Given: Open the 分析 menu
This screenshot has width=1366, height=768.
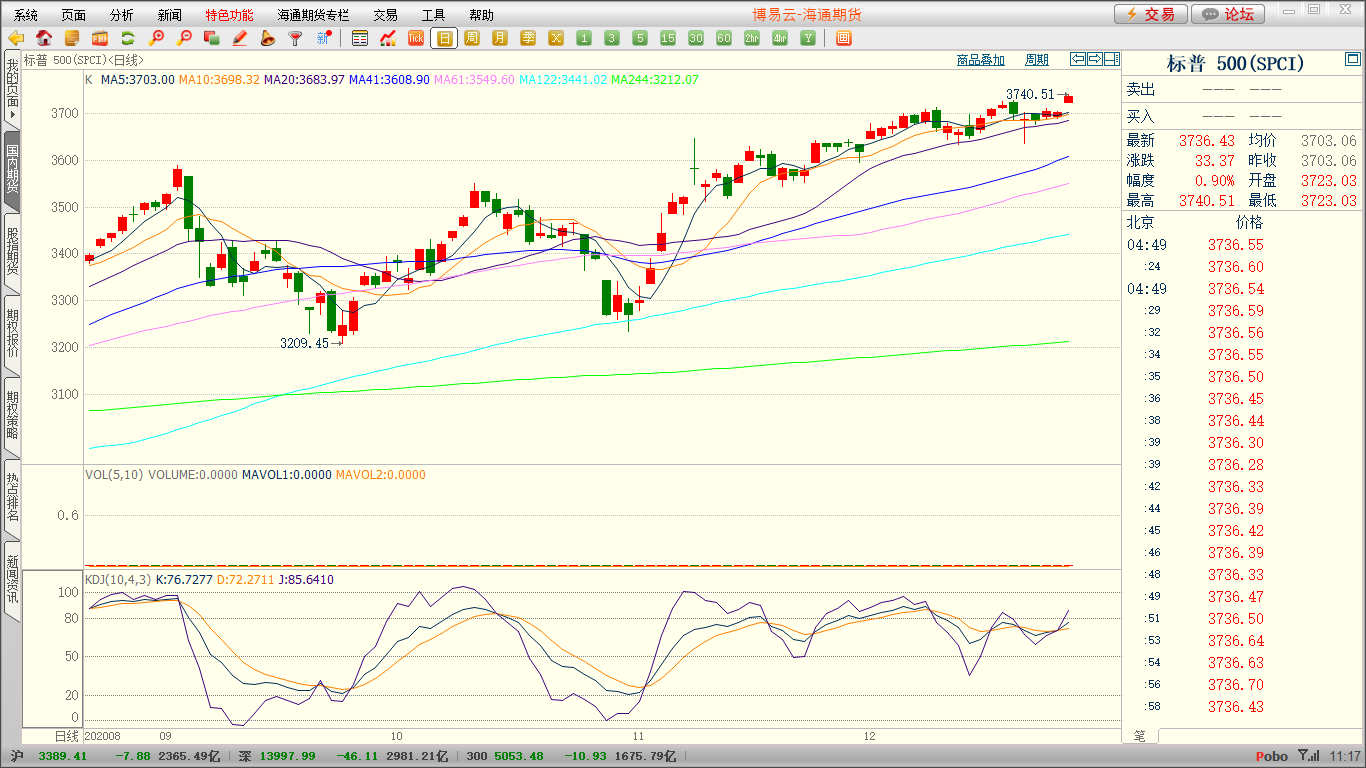Looking at the screenshot, I should click(122, 15).
